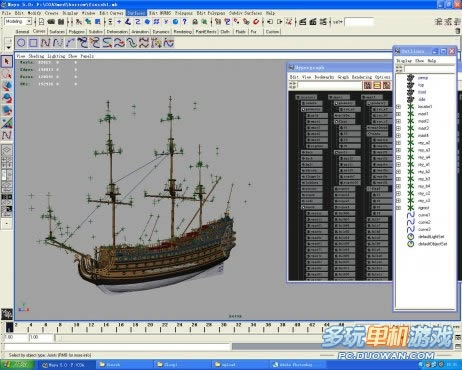Expand the locator1 node in Outliner
This screenshot has height=370, width=462.
(x=398, y=107)
